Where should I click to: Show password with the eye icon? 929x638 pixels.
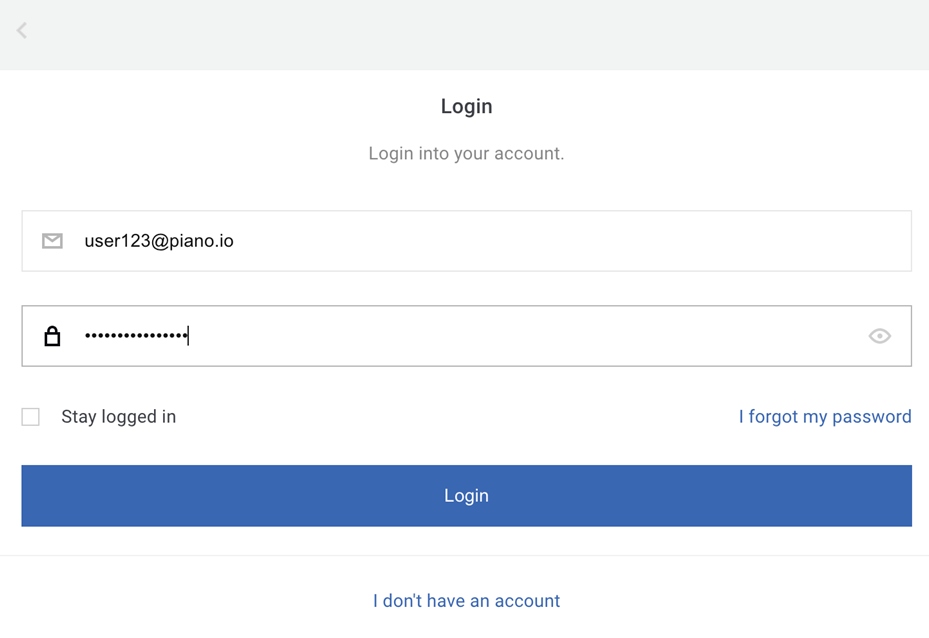(x=880, y=336)
